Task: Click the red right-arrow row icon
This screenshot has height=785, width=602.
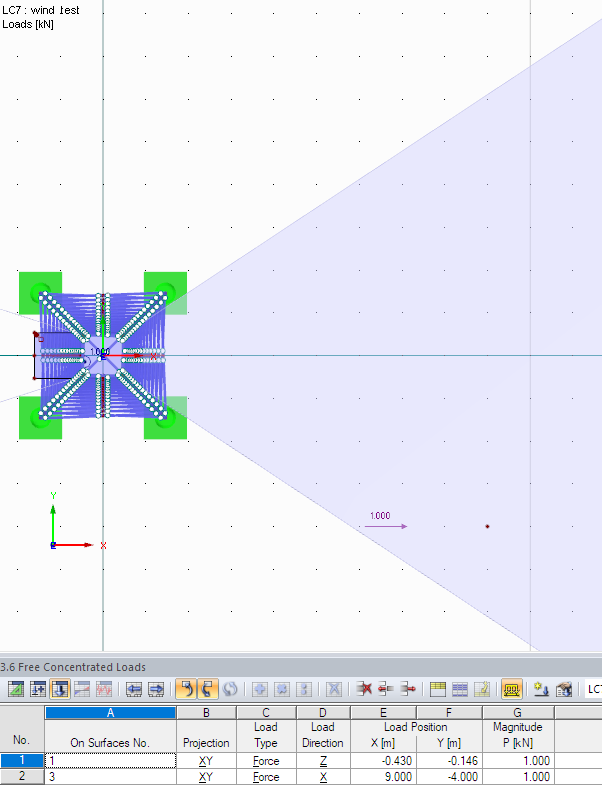Action: coord(408,689)
